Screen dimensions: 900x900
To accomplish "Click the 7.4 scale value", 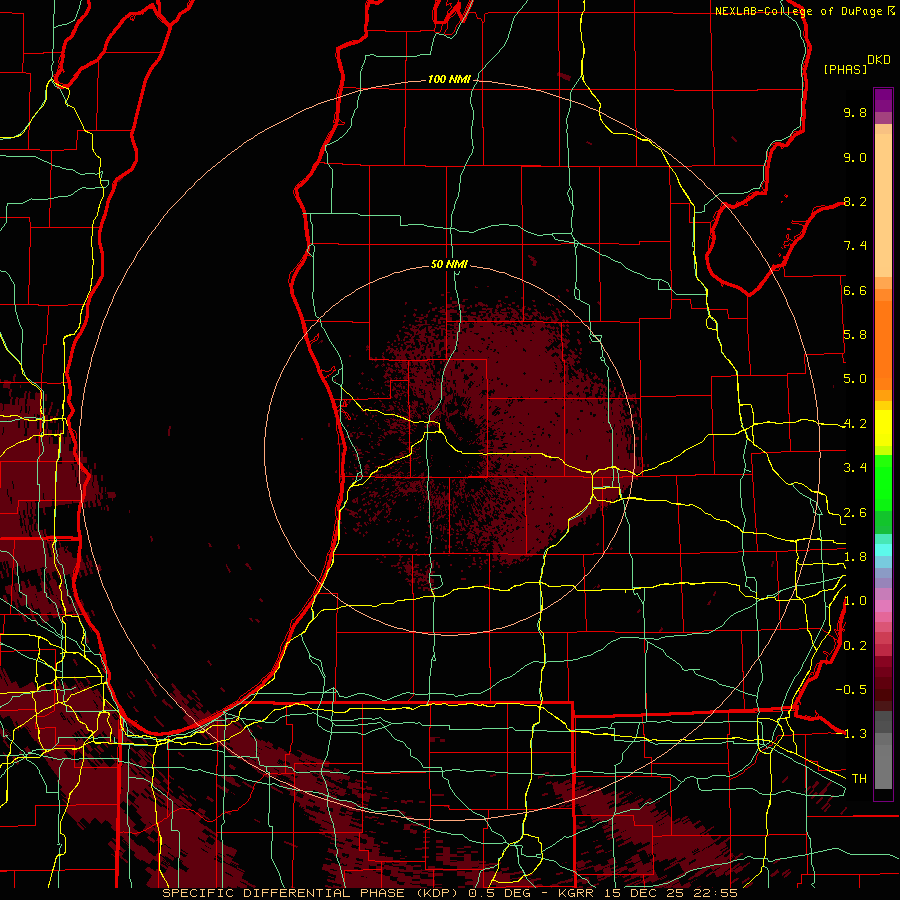I will (x=855, y=246).
